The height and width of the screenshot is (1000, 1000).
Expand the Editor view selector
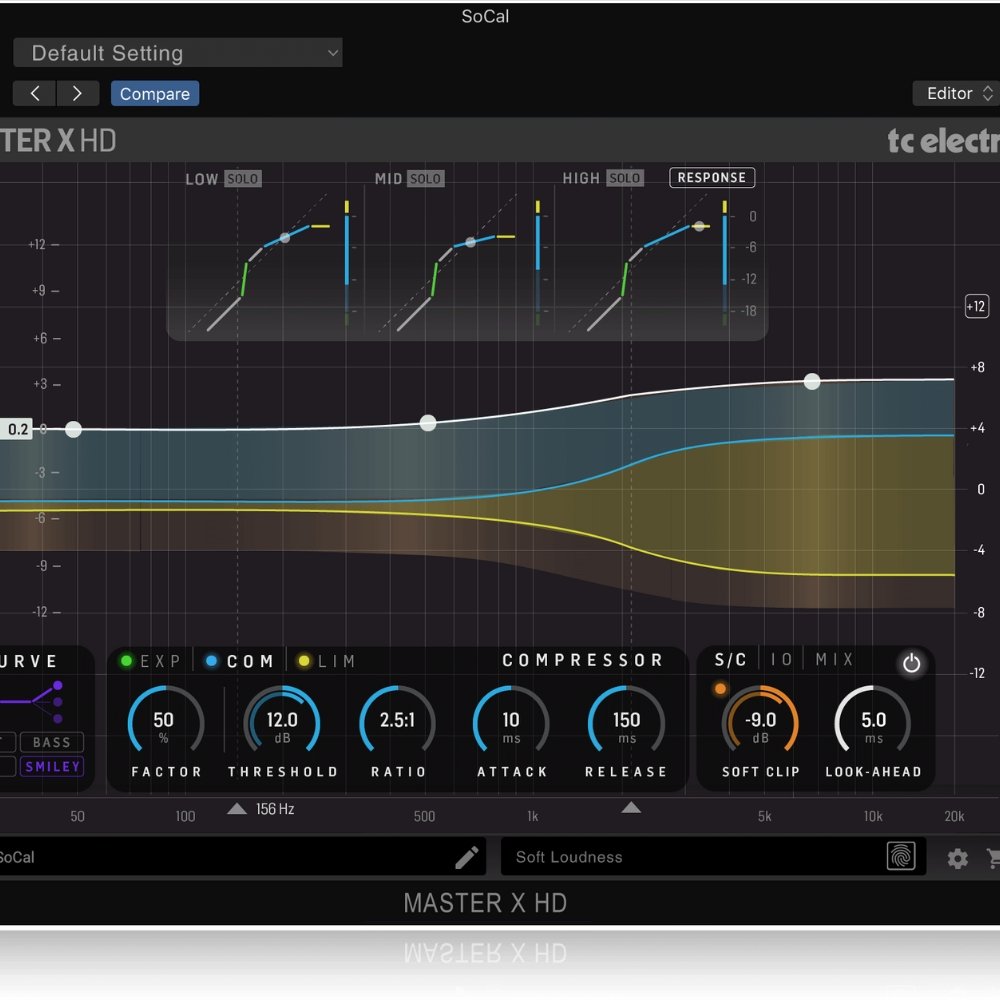[957, 94]
